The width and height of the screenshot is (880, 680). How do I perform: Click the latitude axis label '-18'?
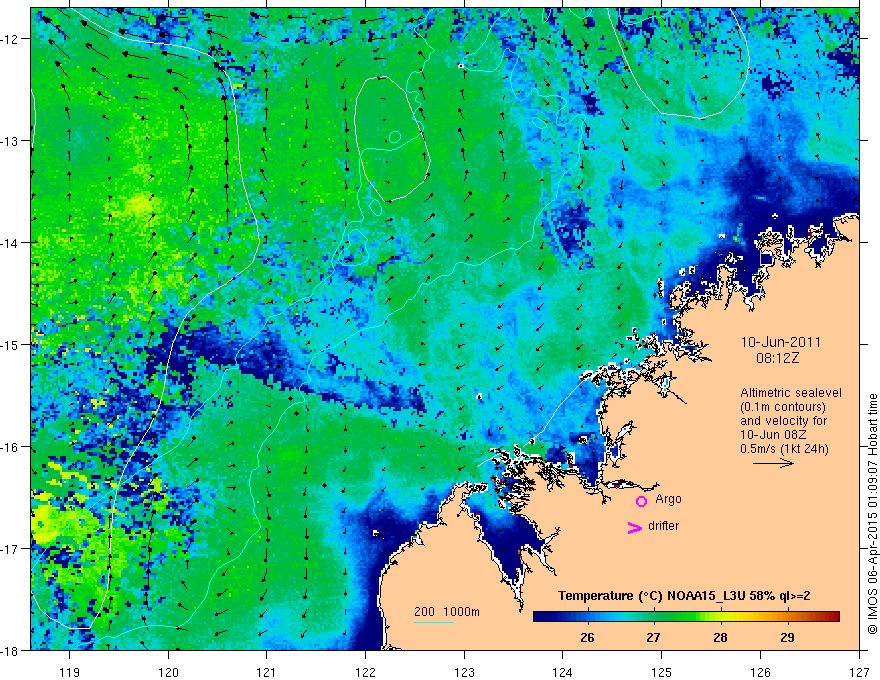click(11, 650)
